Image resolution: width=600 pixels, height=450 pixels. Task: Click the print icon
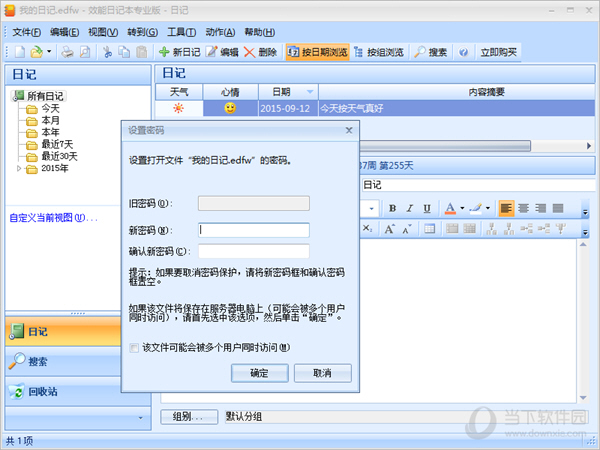pyautogui.click(x=67, y=52)
